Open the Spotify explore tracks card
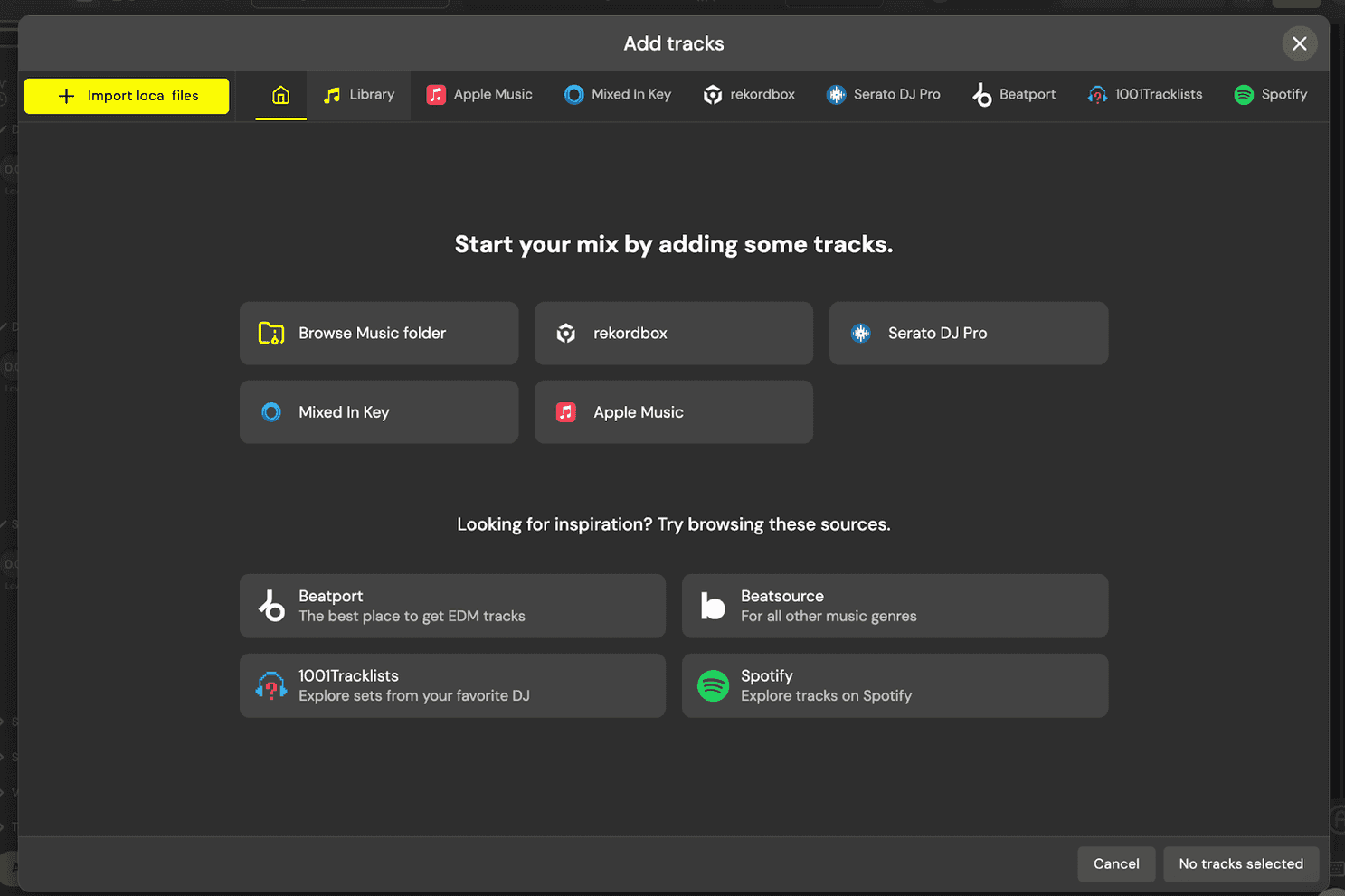 (895, 686)
